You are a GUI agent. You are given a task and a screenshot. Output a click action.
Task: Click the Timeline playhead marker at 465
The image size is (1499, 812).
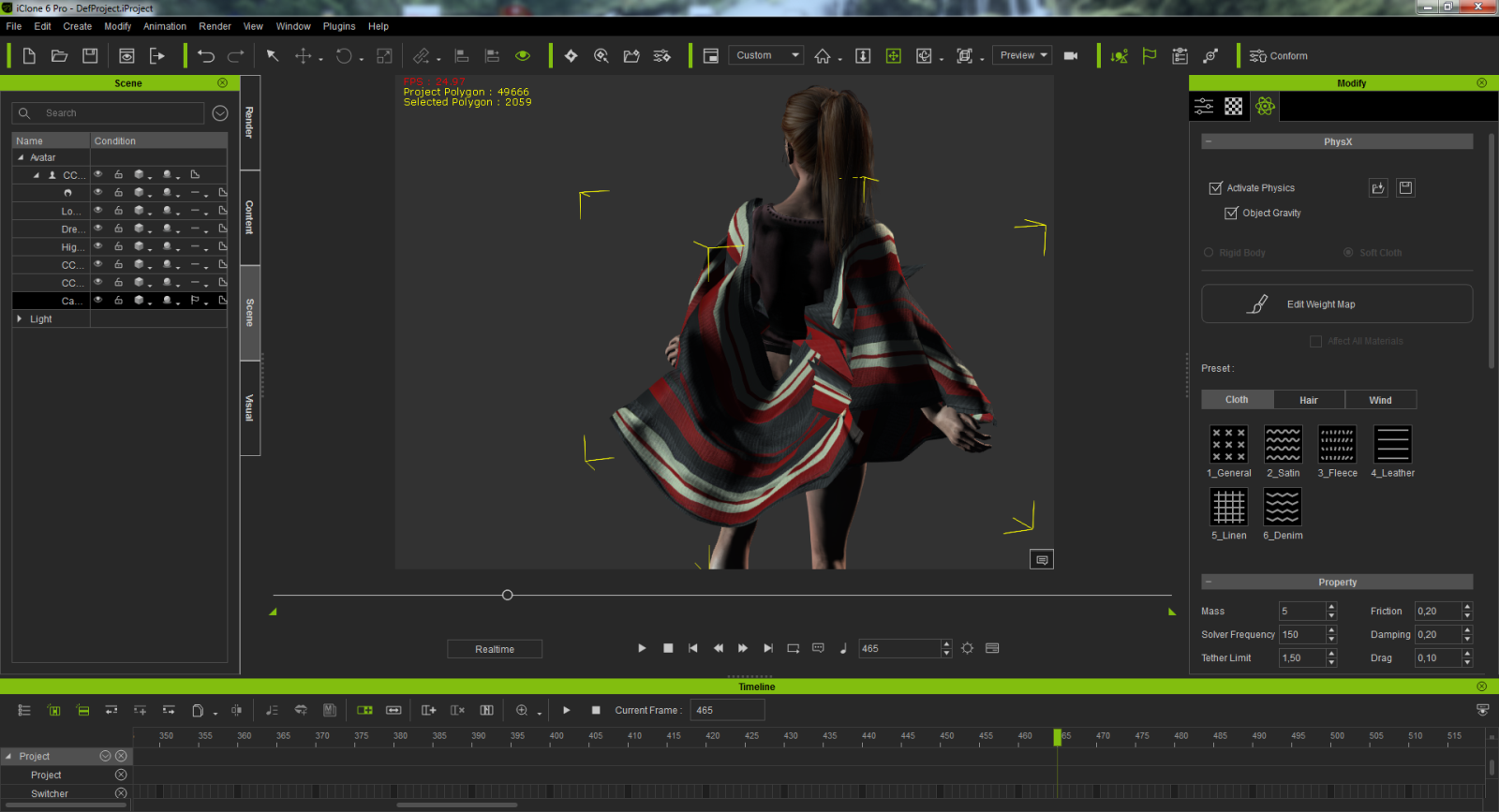(x=1058, y=737)
